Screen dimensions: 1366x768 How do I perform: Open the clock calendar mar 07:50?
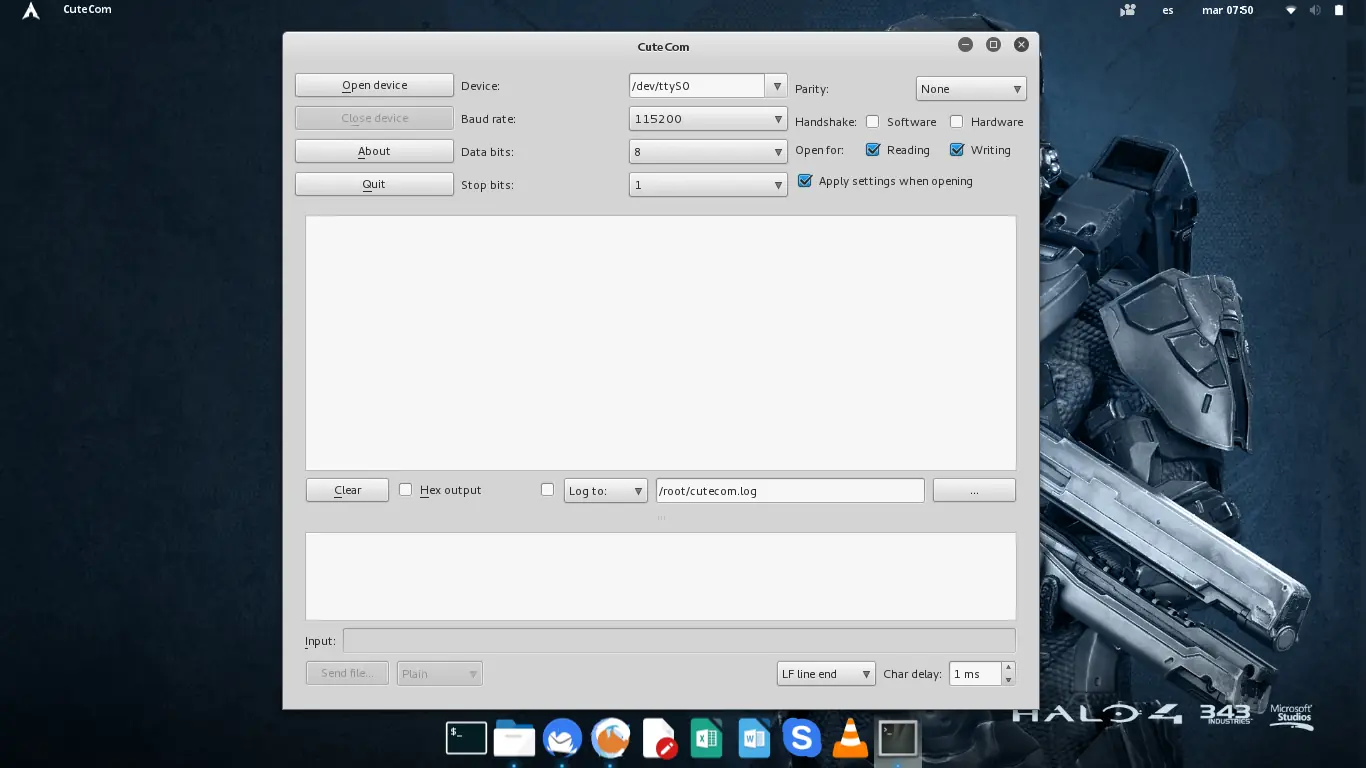pyautogui.click(x=1227, y=10)
